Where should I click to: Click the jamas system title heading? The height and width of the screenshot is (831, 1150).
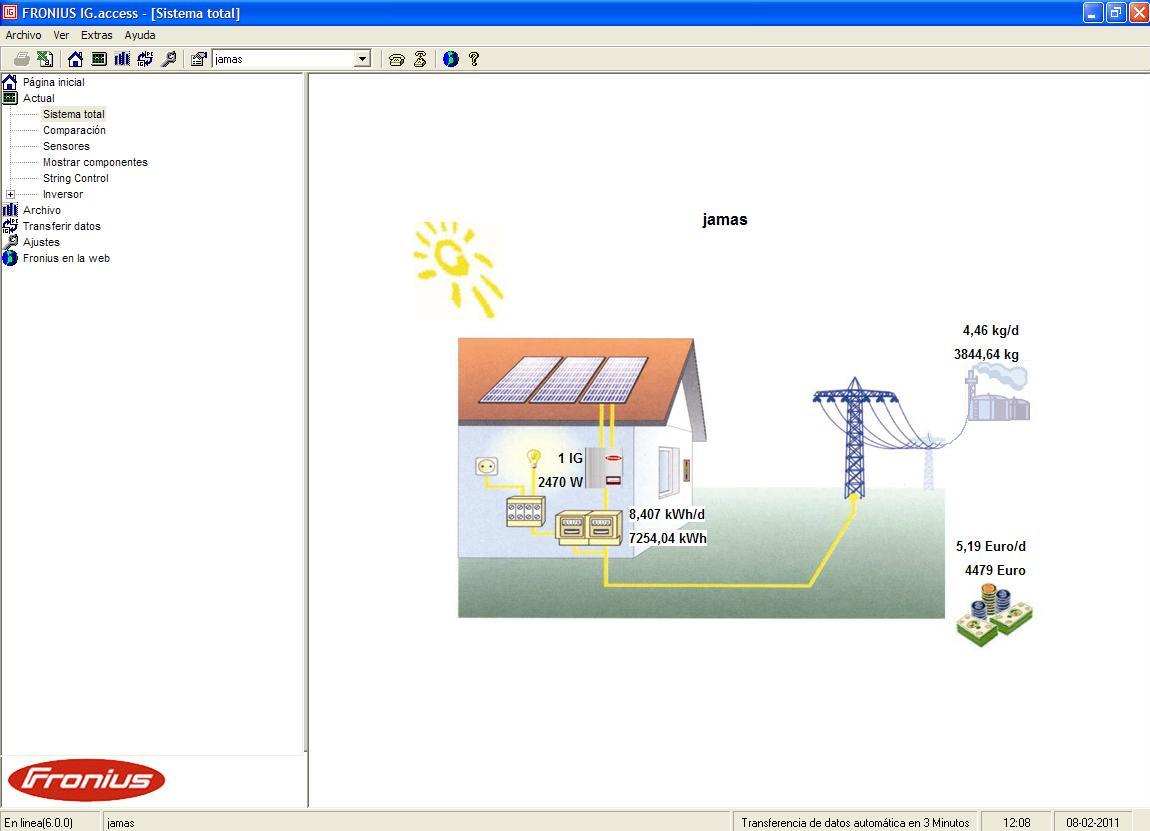[725, 220]
